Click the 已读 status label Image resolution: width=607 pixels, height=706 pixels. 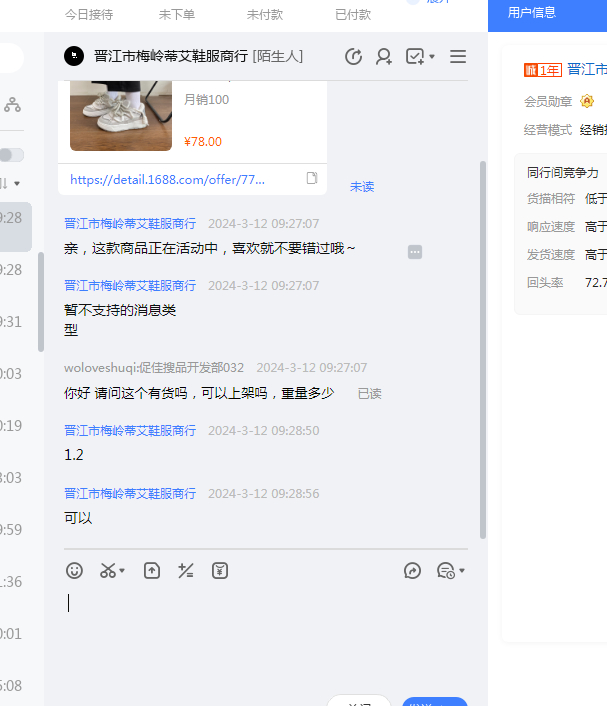pyautogui.click(x=370, y=394)
